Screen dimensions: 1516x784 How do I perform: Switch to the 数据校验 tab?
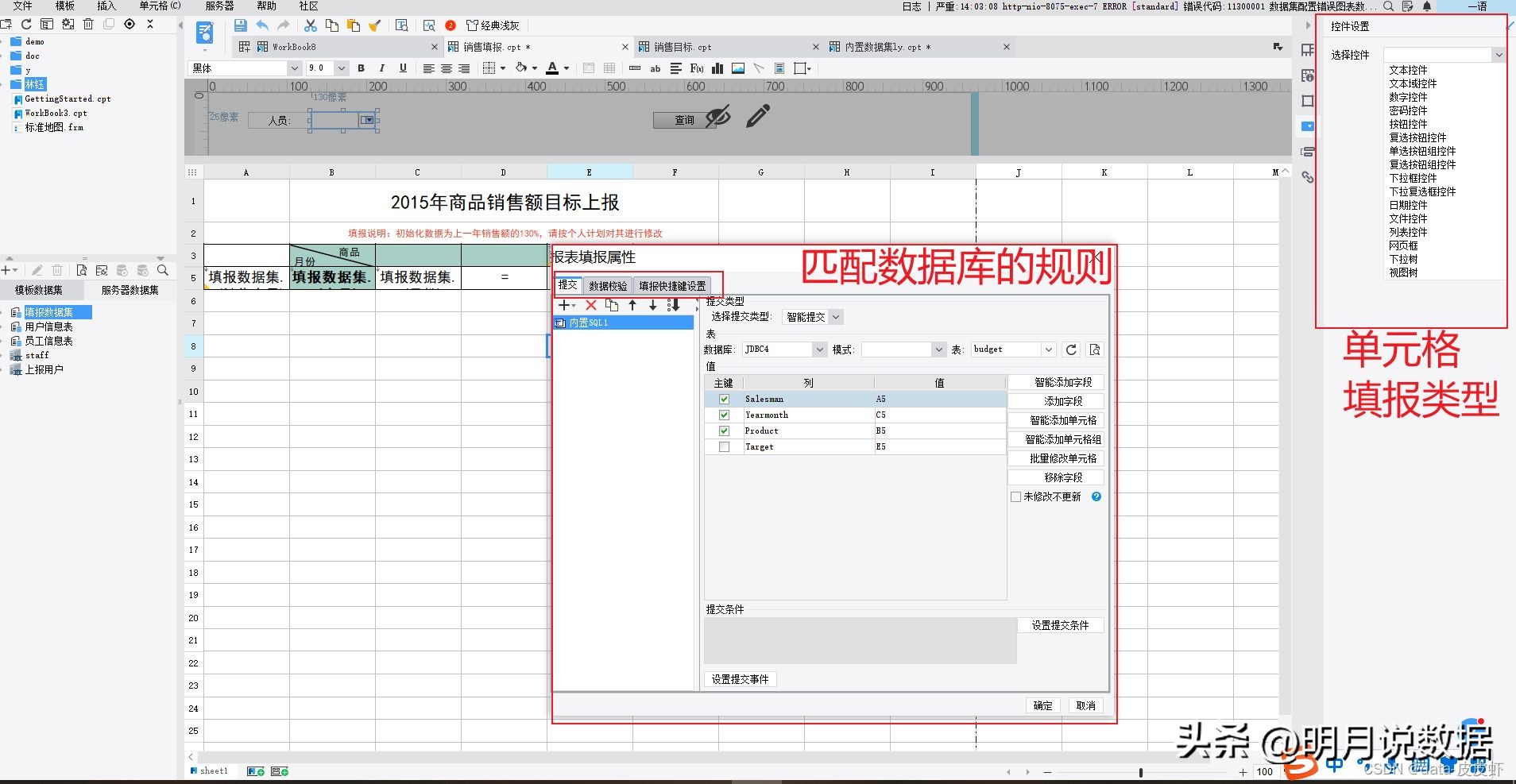point(608,286)
